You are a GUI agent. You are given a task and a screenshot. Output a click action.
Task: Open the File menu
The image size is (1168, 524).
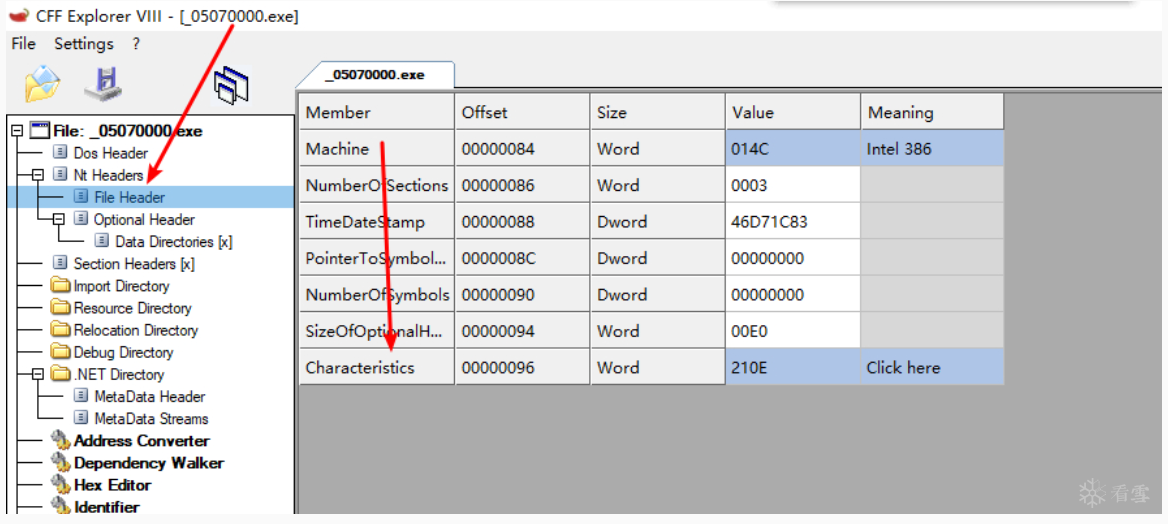tap(24, 44)
